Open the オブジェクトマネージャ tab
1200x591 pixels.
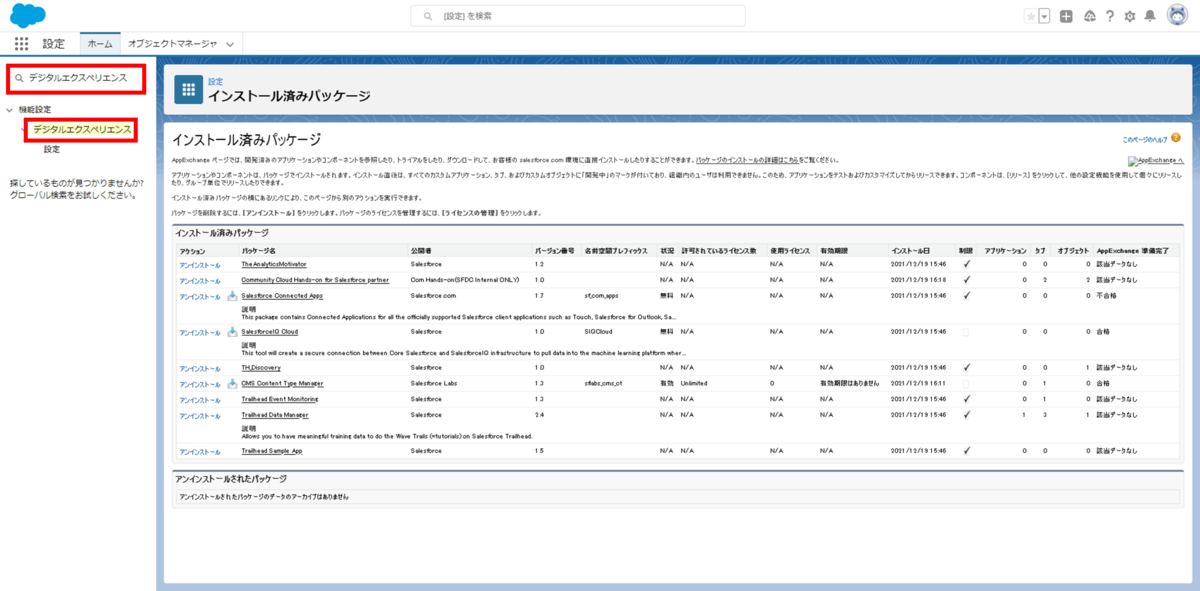pyautogui.click(x=172, y=44)
